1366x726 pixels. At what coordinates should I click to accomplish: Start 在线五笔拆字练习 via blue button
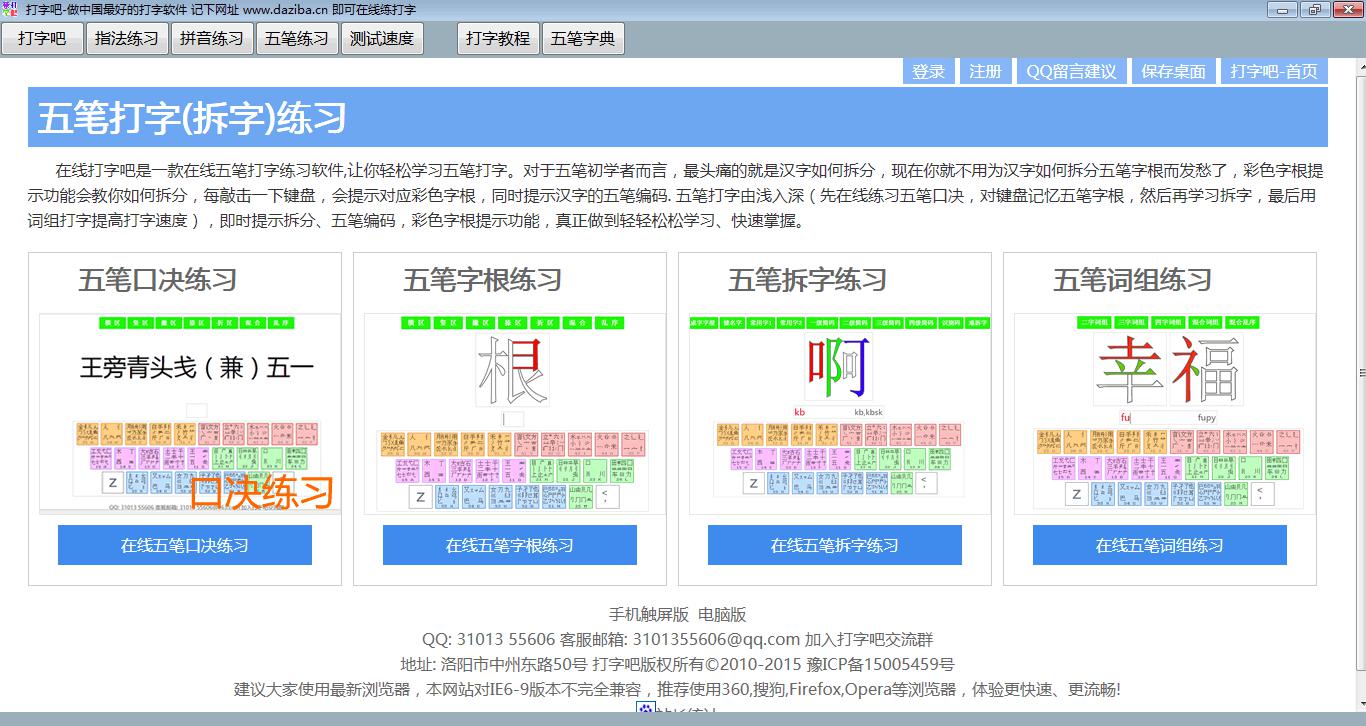pos(834,545)
